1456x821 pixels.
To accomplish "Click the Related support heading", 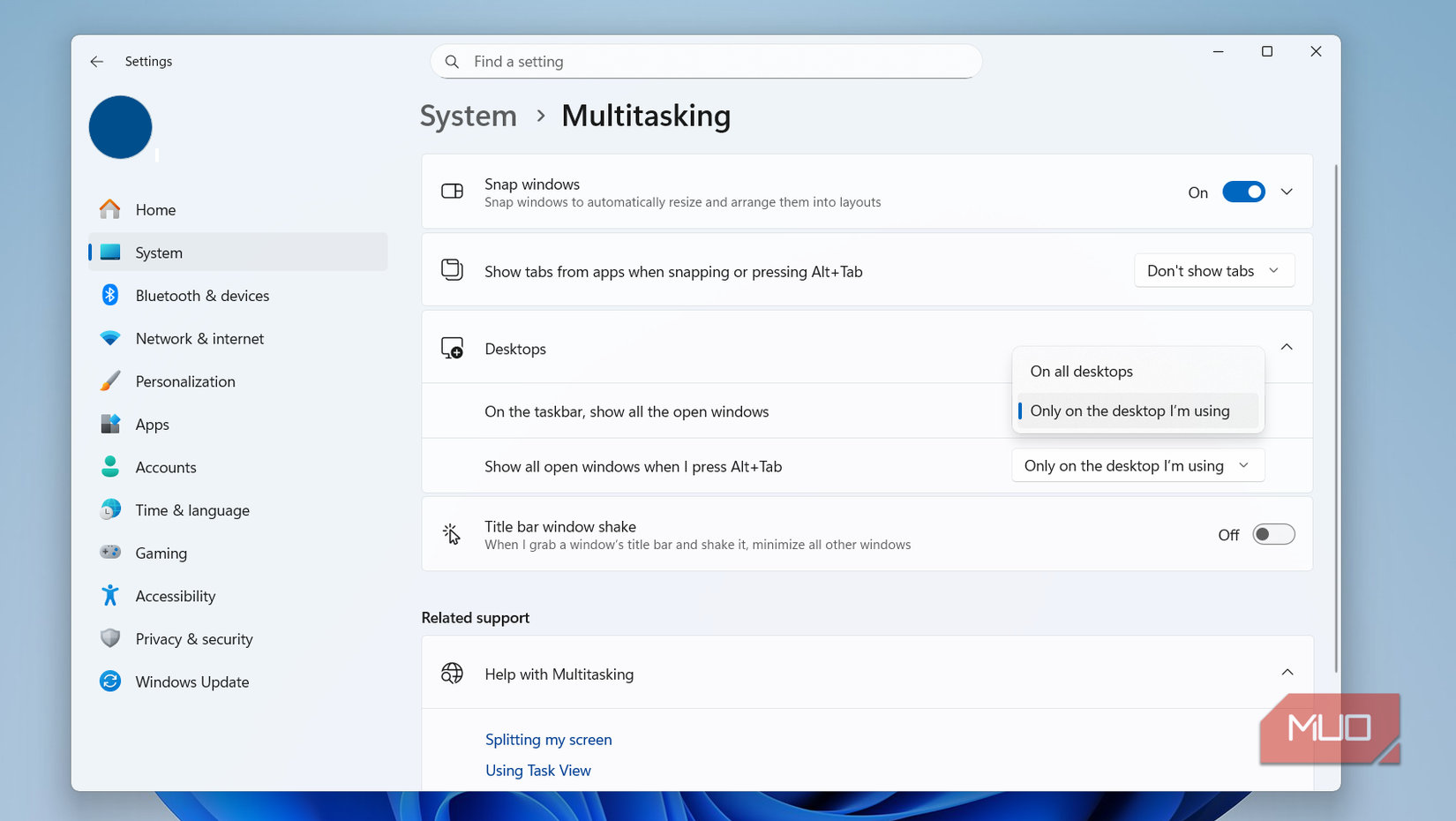I will 475,618.
